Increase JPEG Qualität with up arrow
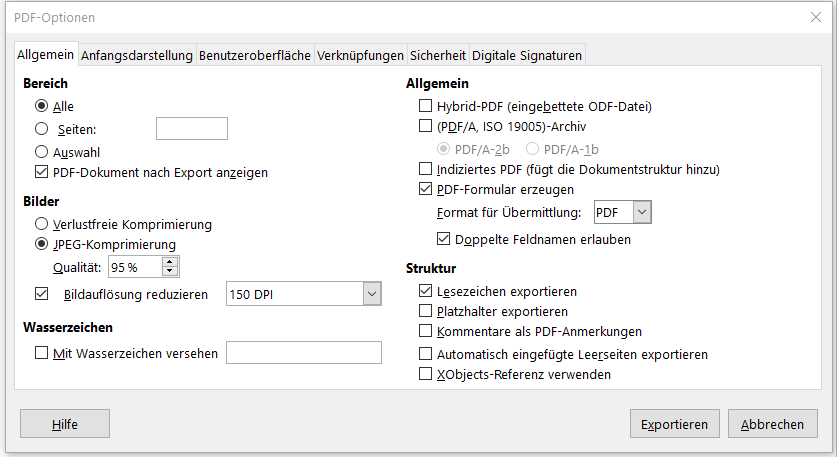The image size is (837, 457). tap(170, 262)
